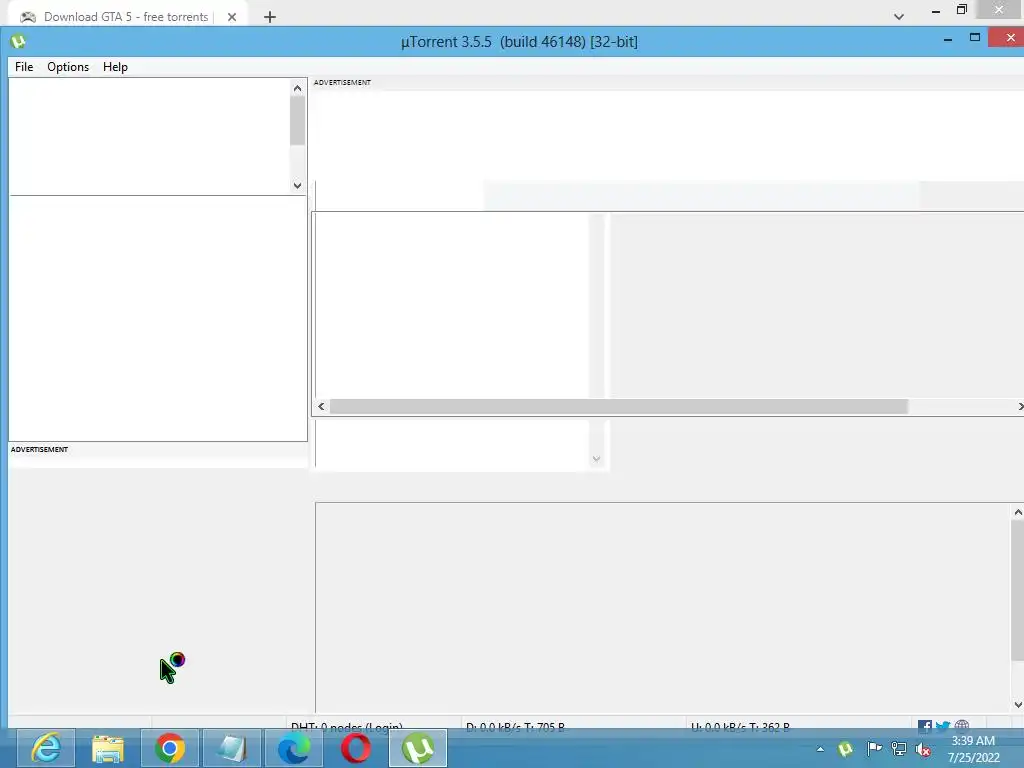Click the bottom-right pane vertical scrollbar thumb
Viewport: 1024px width, 768px height.
(1017, 590)
